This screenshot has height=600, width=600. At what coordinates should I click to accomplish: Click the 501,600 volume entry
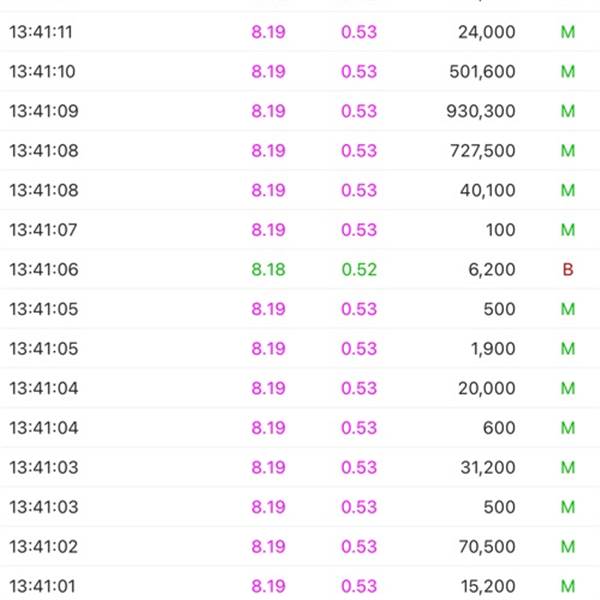[x=481, y=72]
